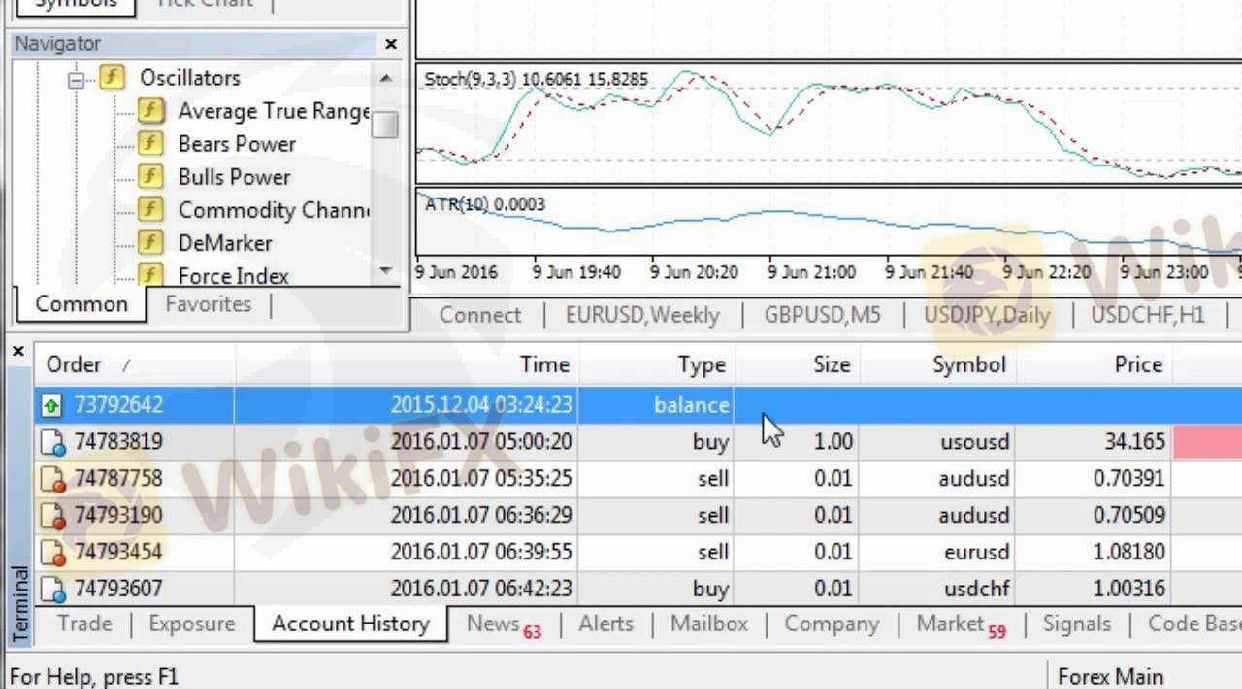Select Commodity Channel indicator icon

(x=150, y=209)
